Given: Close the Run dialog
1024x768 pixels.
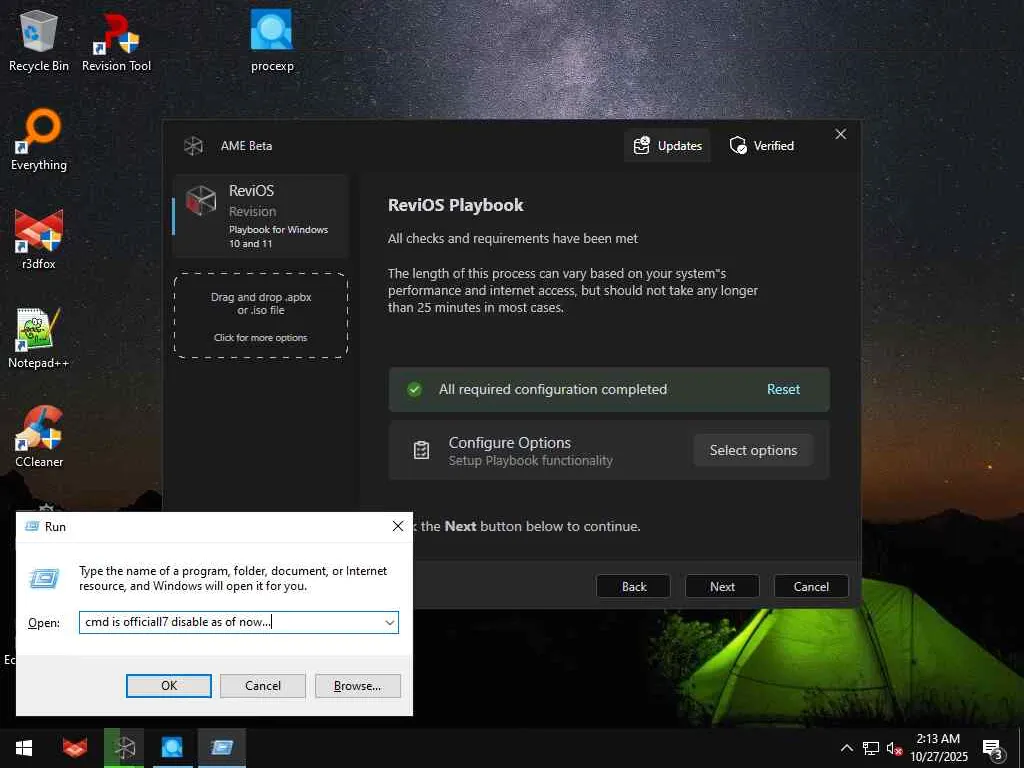Looking at the screenshot, I should pyautogui.click(x=398, y=526).
